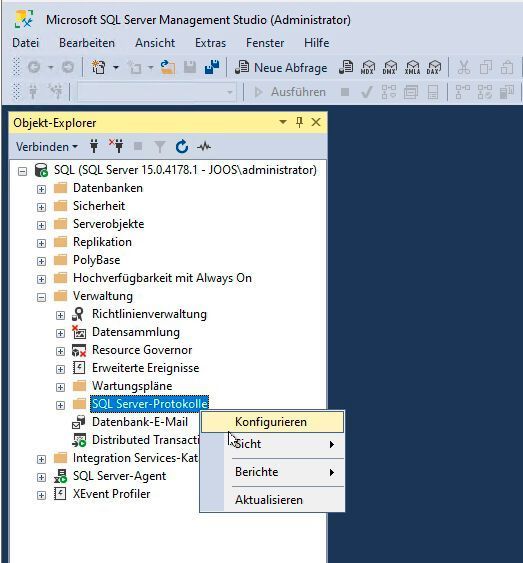Pin the Objekt-Explorer panel with pushpin icon
Screen dimensions: 523x563
(299, 122)
